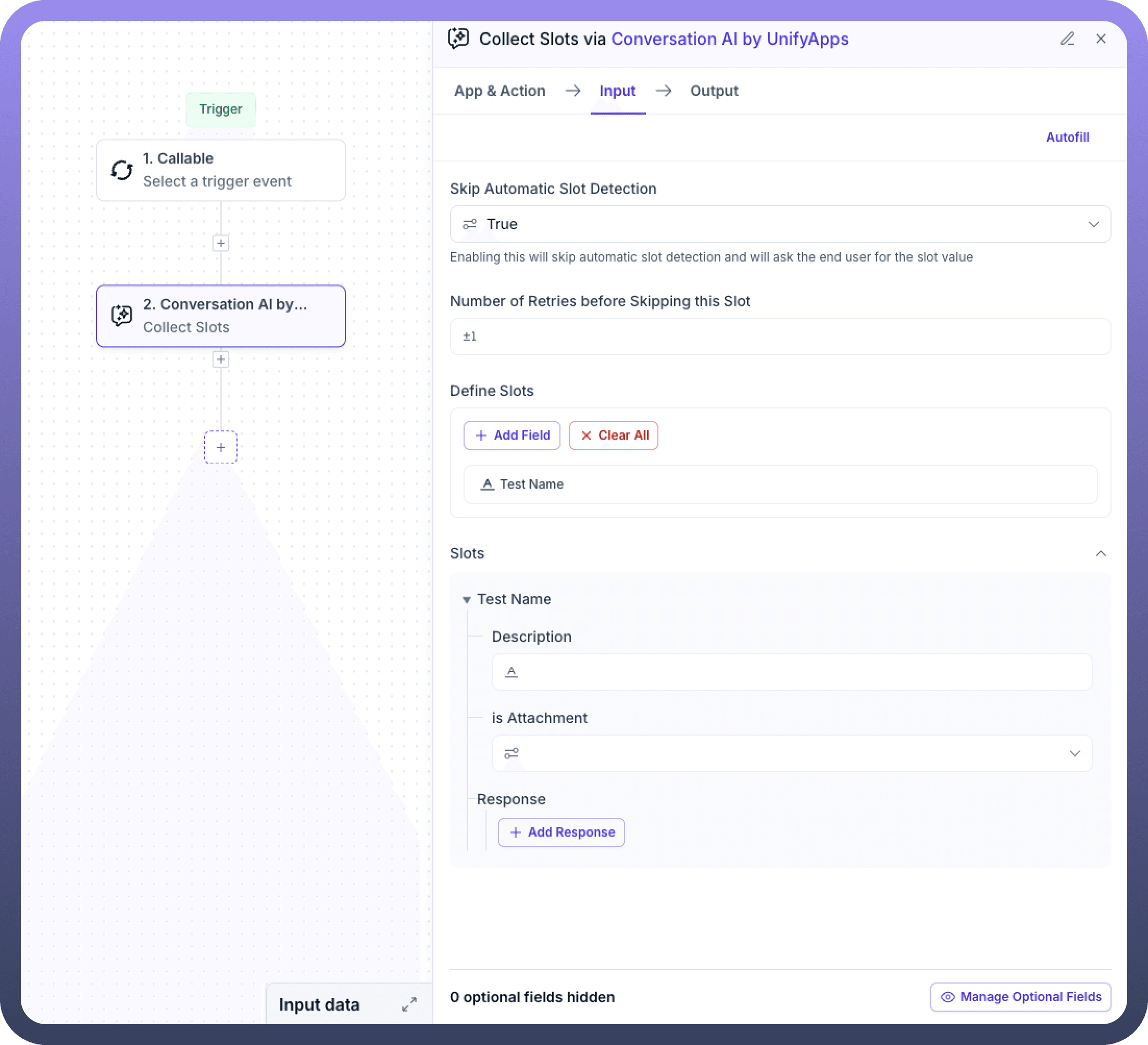Click the Number of Retries input field
The width and height of the screenshot is (1148, 1045).
[780, 337]
